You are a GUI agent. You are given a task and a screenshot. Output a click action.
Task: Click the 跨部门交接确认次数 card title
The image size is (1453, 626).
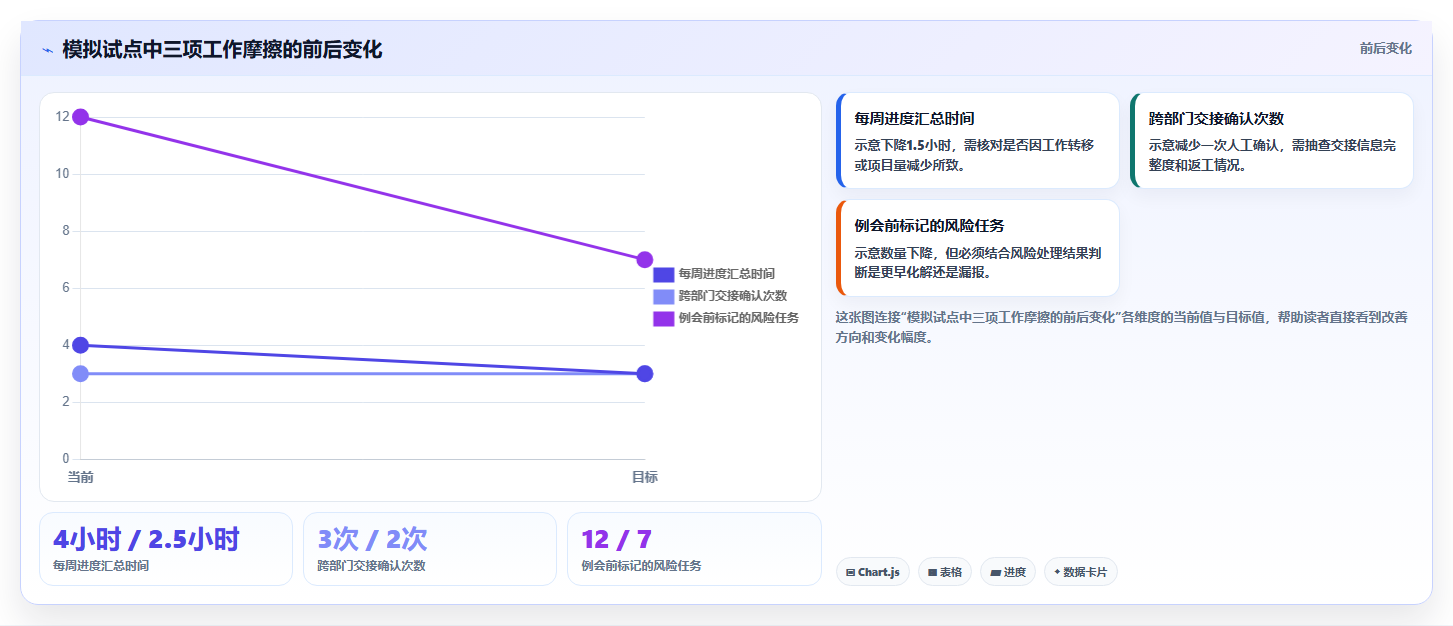click(1216, 118)
